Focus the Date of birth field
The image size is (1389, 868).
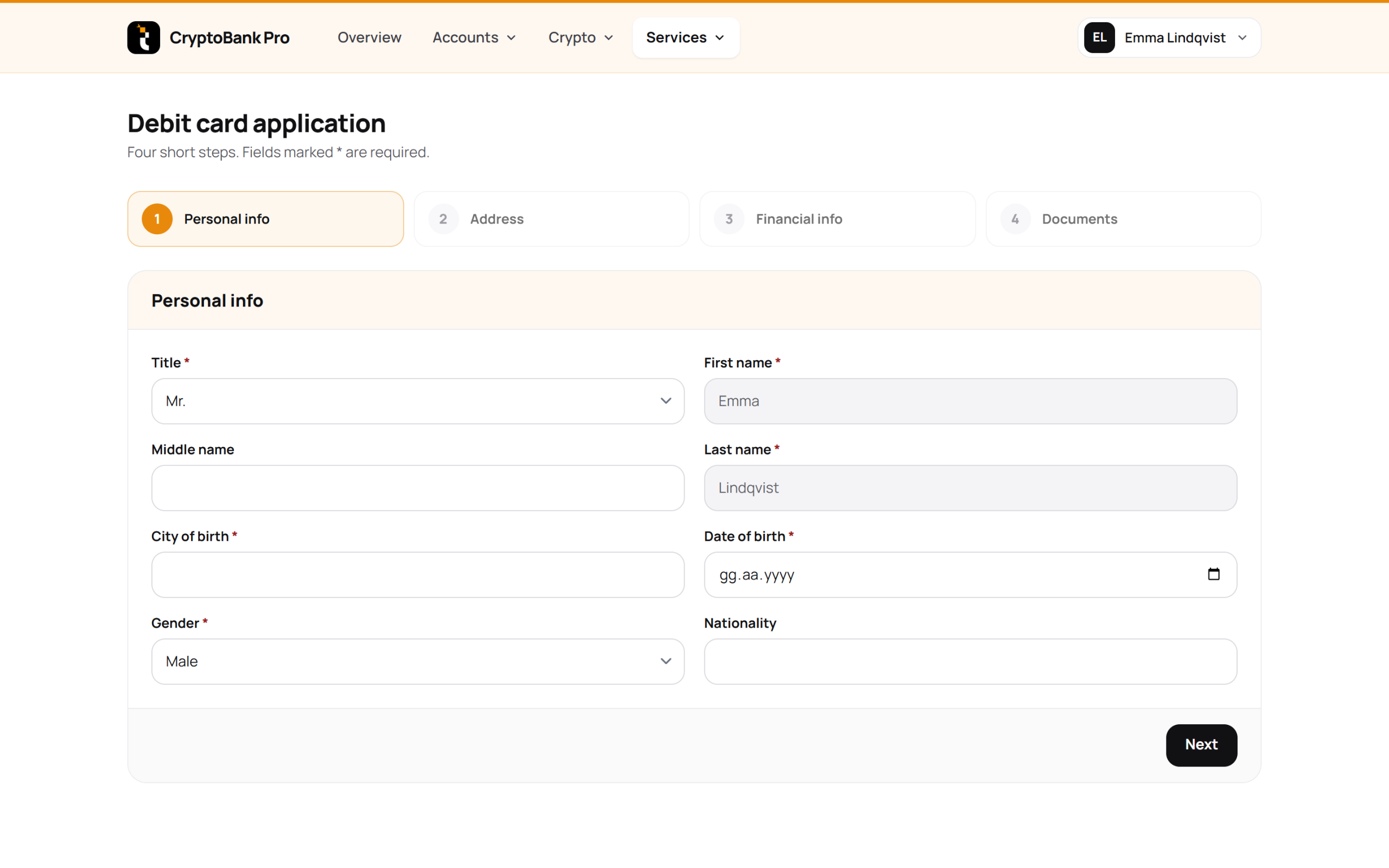[970, 575]
